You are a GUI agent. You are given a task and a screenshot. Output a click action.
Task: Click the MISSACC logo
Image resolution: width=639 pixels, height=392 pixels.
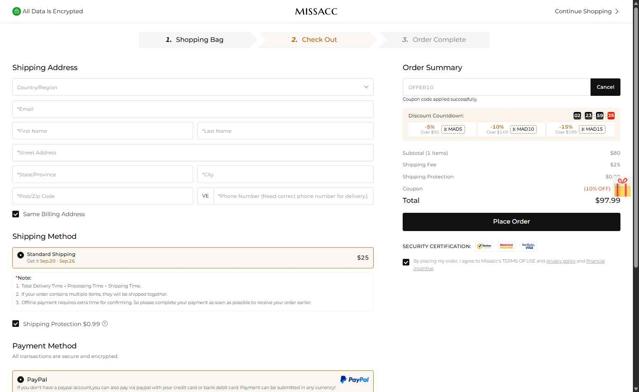tap(316, 11)
